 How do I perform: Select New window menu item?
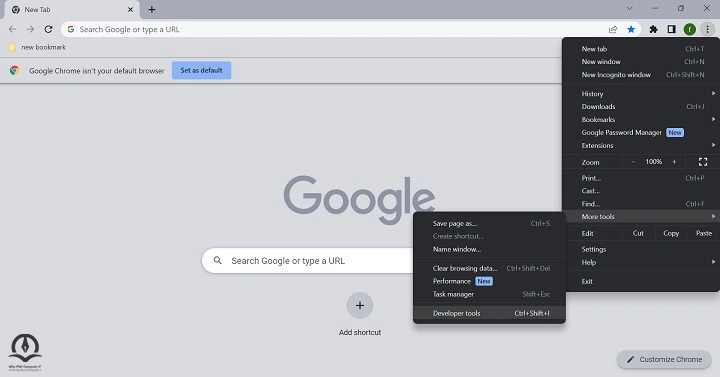(x=641, y=62)
